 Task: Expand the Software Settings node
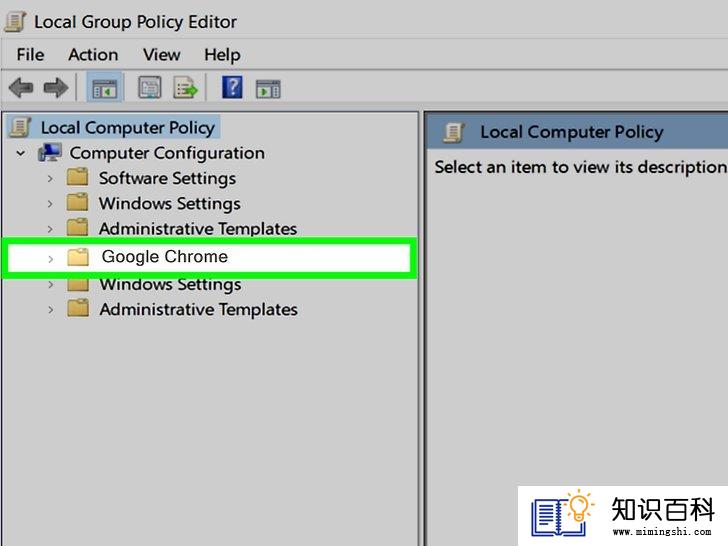tap(50, 179)
